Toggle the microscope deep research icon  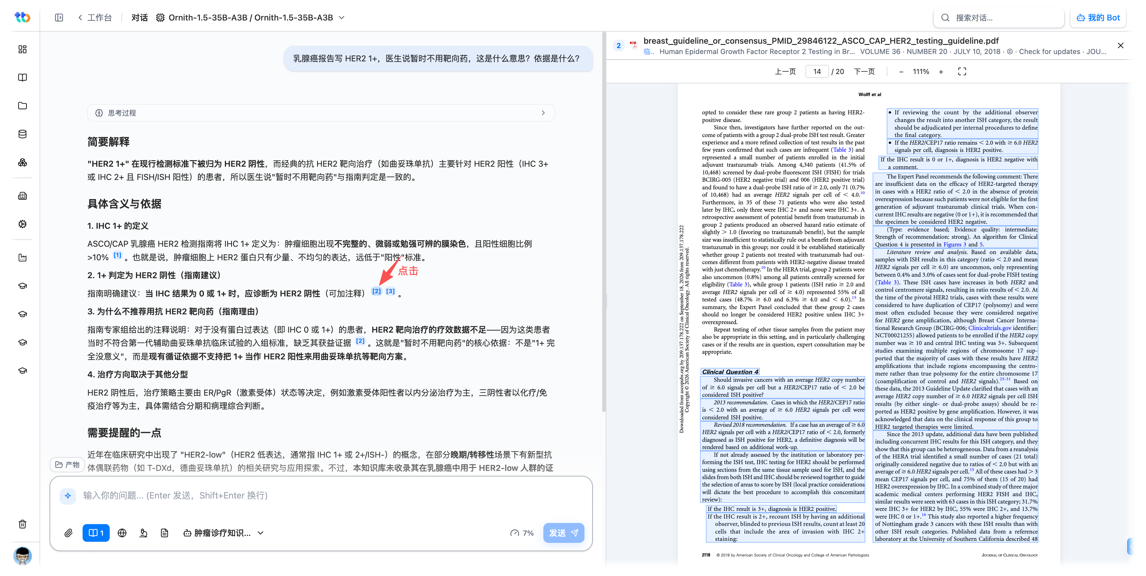143,533
